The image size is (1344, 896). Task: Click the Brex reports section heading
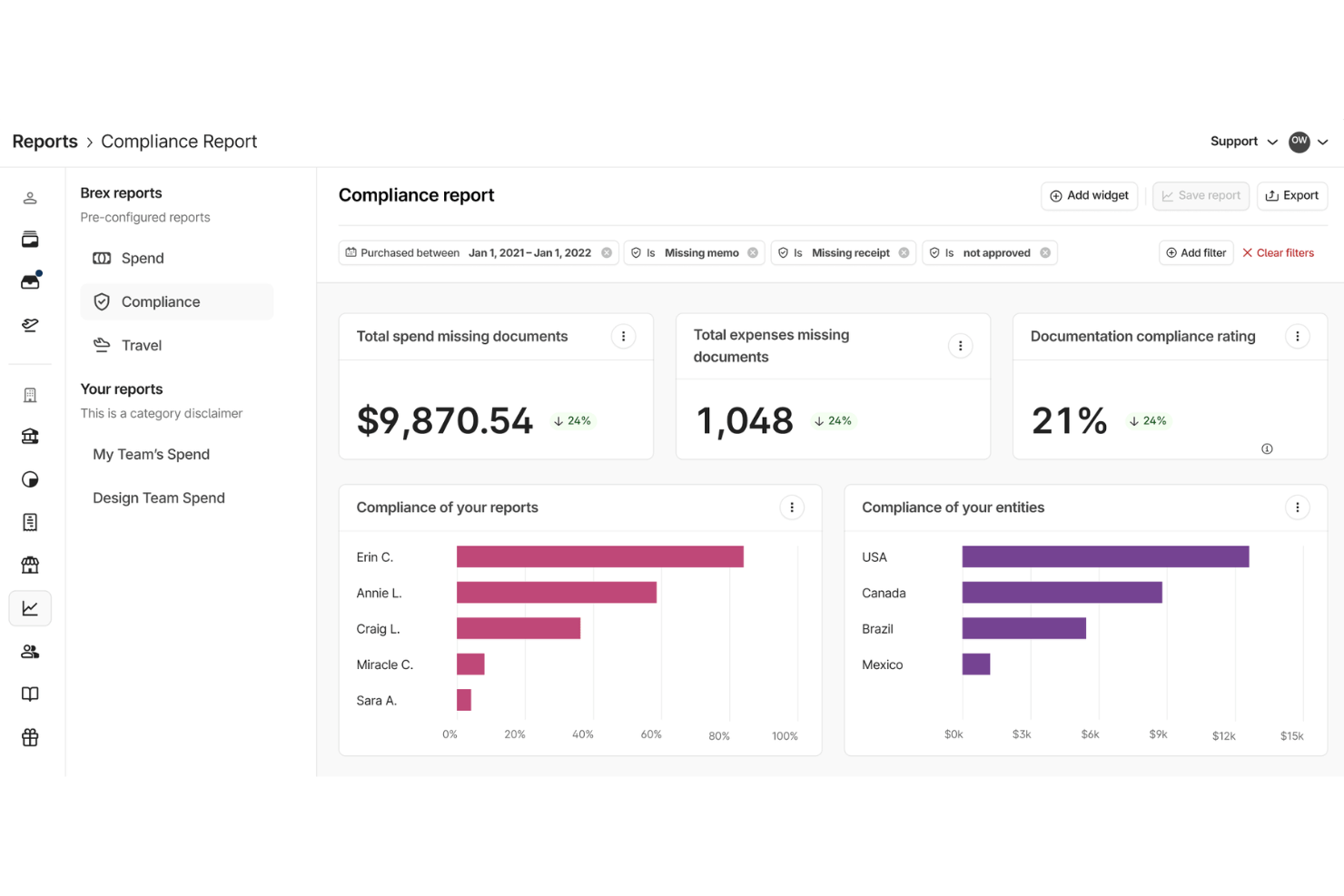pyautogui.click(x=121, y=193)
